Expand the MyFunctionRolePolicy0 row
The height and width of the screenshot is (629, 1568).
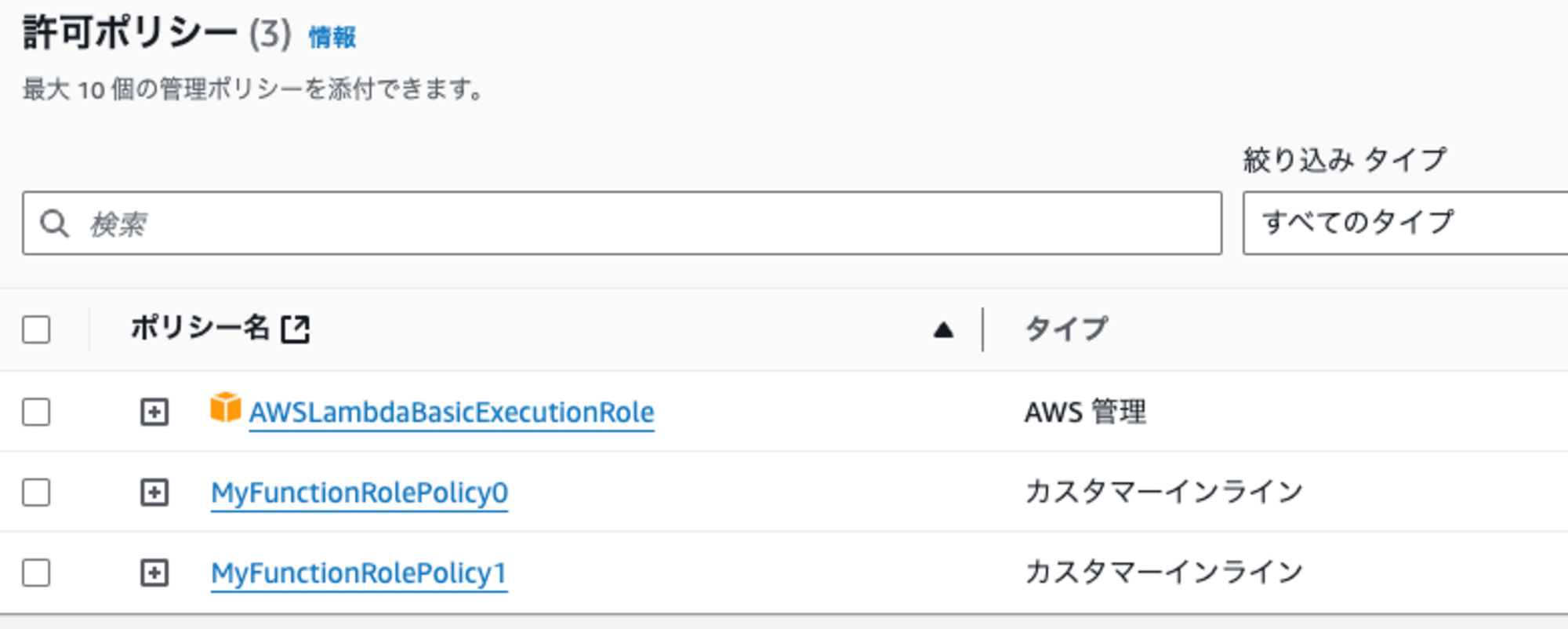154,493
